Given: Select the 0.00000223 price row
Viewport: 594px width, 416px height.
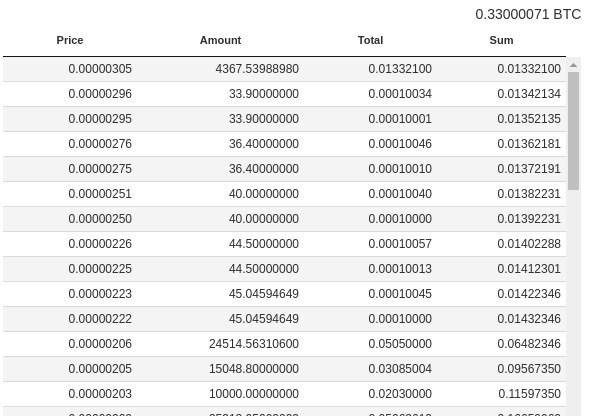Looking at the screenshot, I should (x=284, y=294).
